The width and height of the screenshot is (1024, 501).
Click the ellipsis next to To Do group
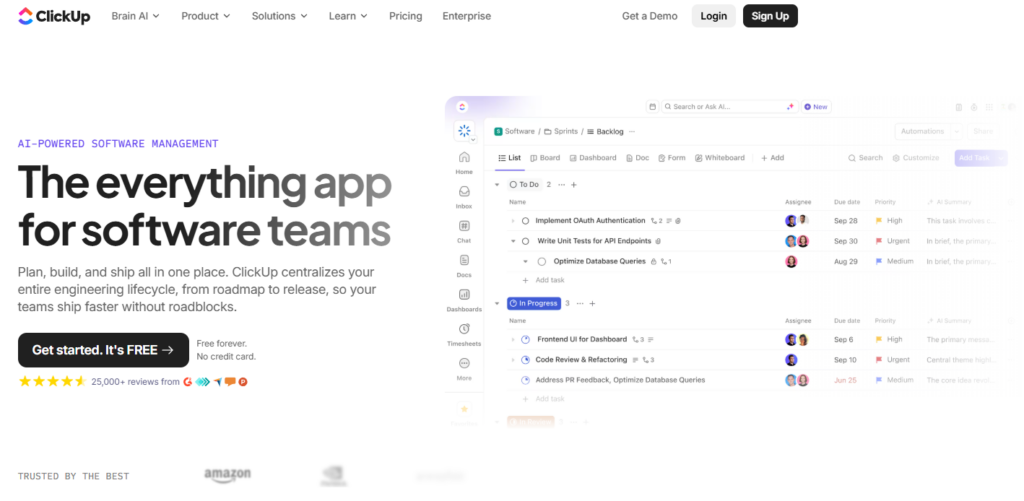coord(562,185)
